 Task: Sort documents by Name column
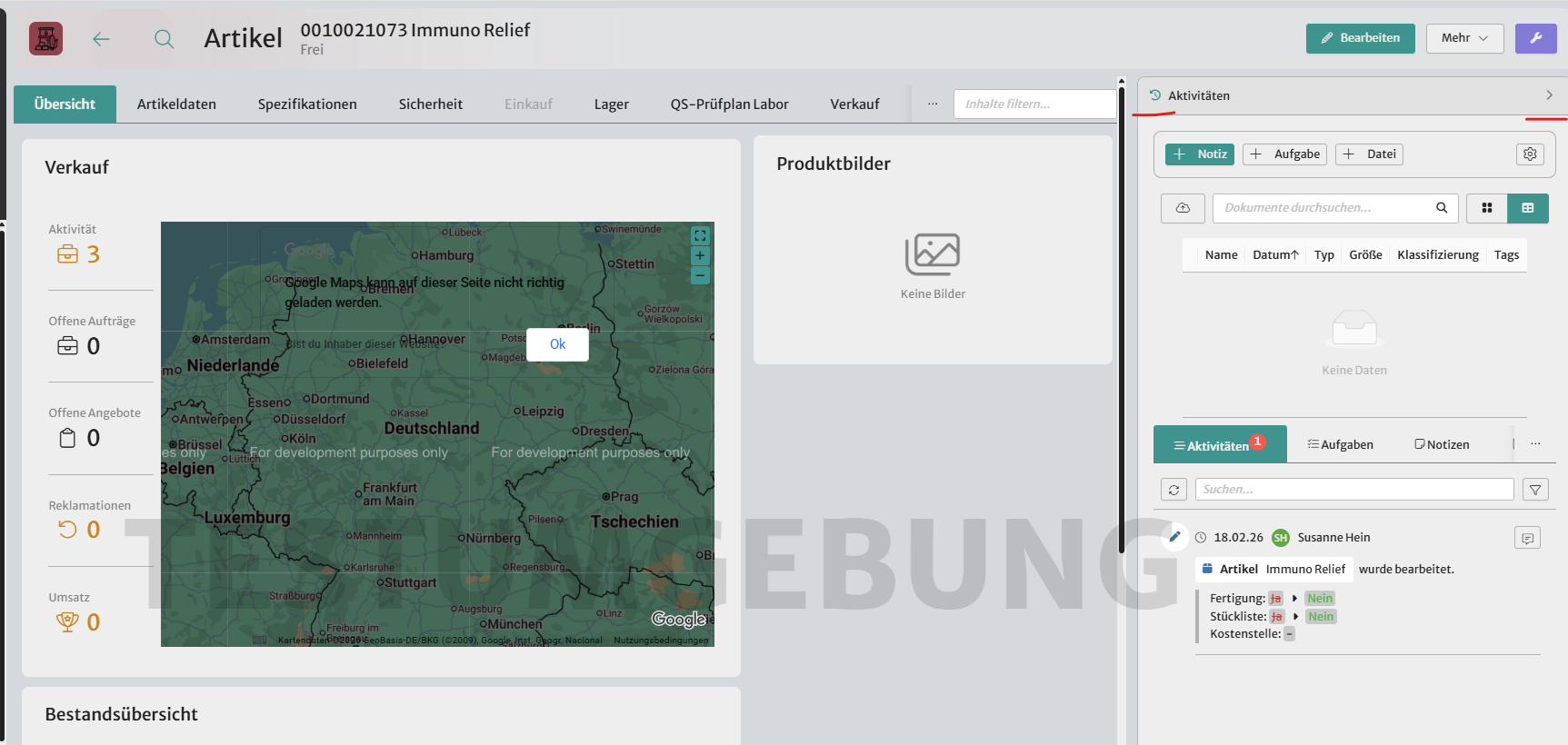coord(1222,255)
